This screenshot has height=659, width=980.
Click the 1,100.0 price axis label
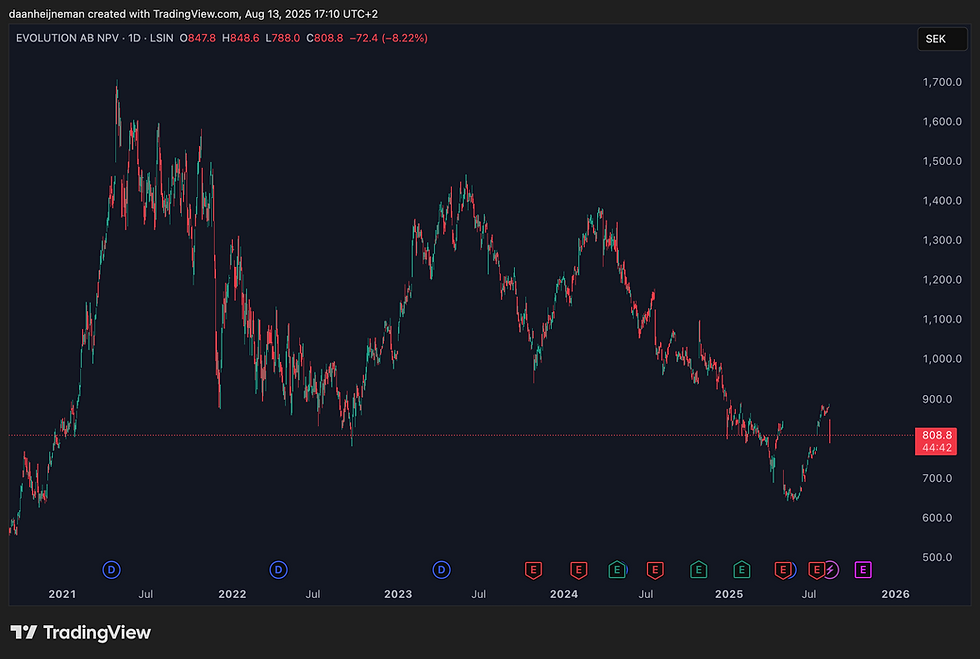click(x=942, y=319)
